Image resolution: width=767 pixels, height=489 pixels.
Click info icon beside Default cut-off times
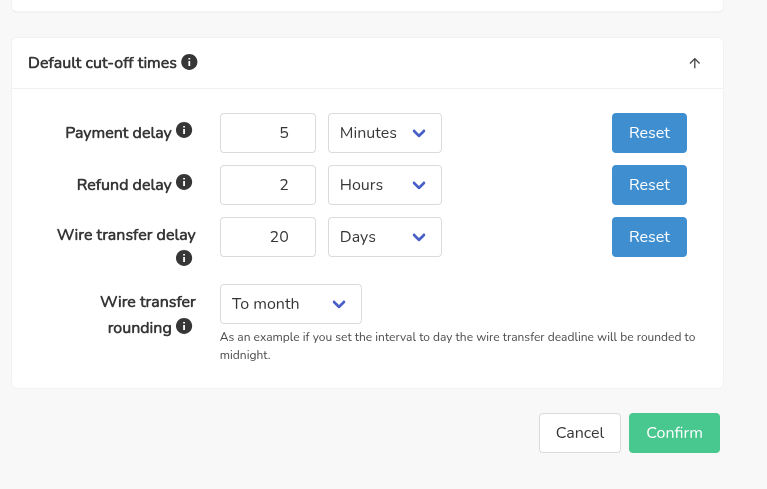click(x=190, y=62)
